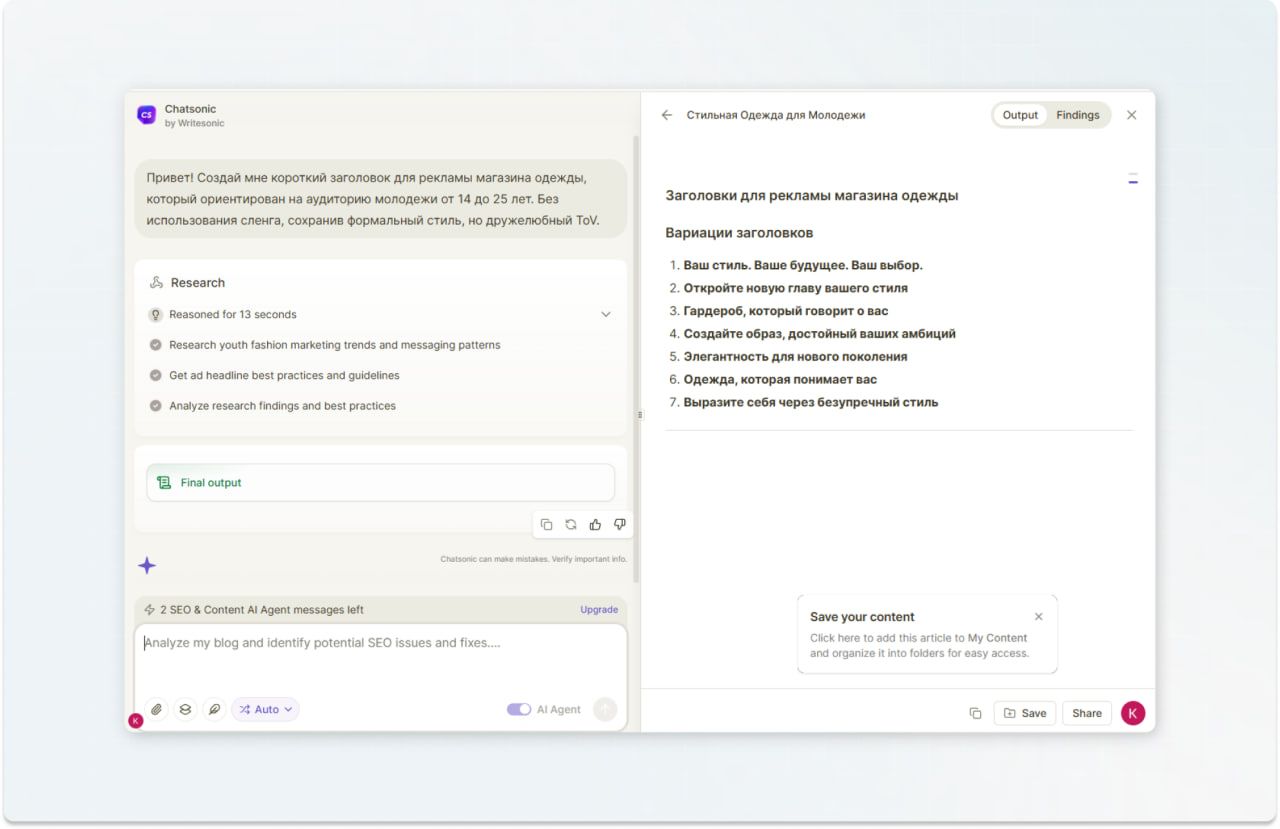Viewport: 1280px width, 829px height.
Task: Click the Research heading icon
Action: coord(156,283)
